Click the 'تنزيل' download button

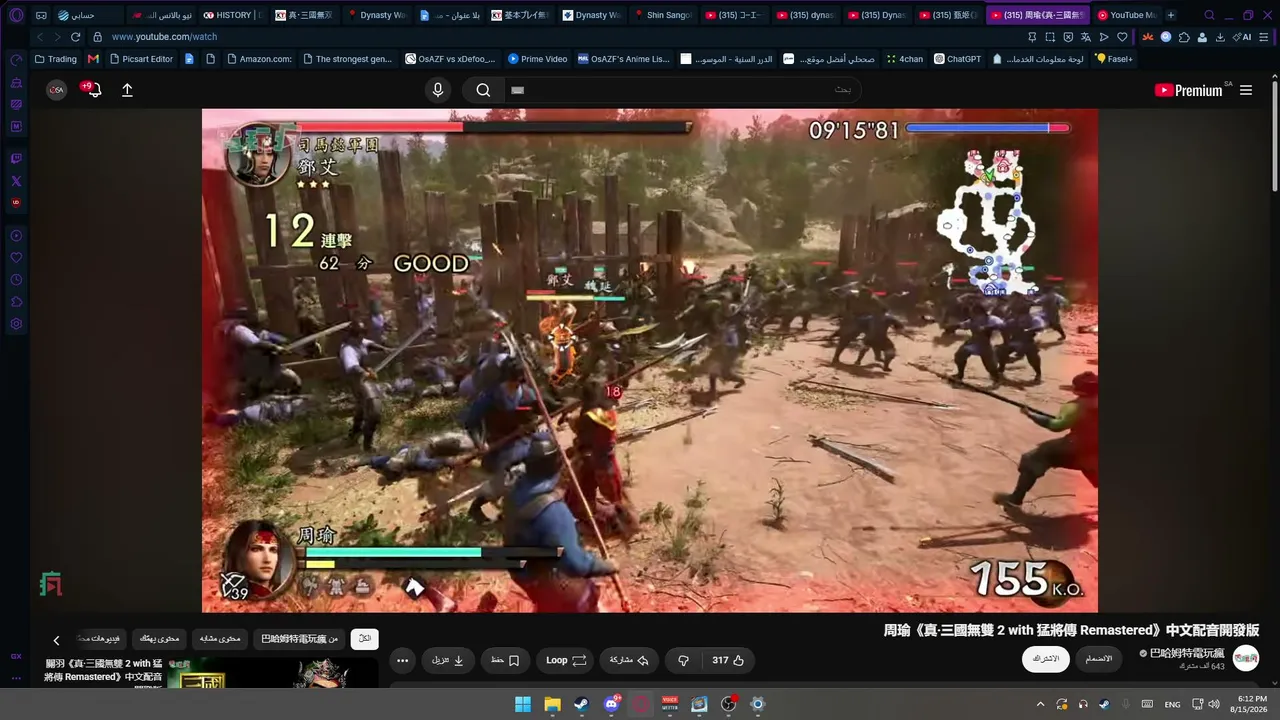coord(448,660)
